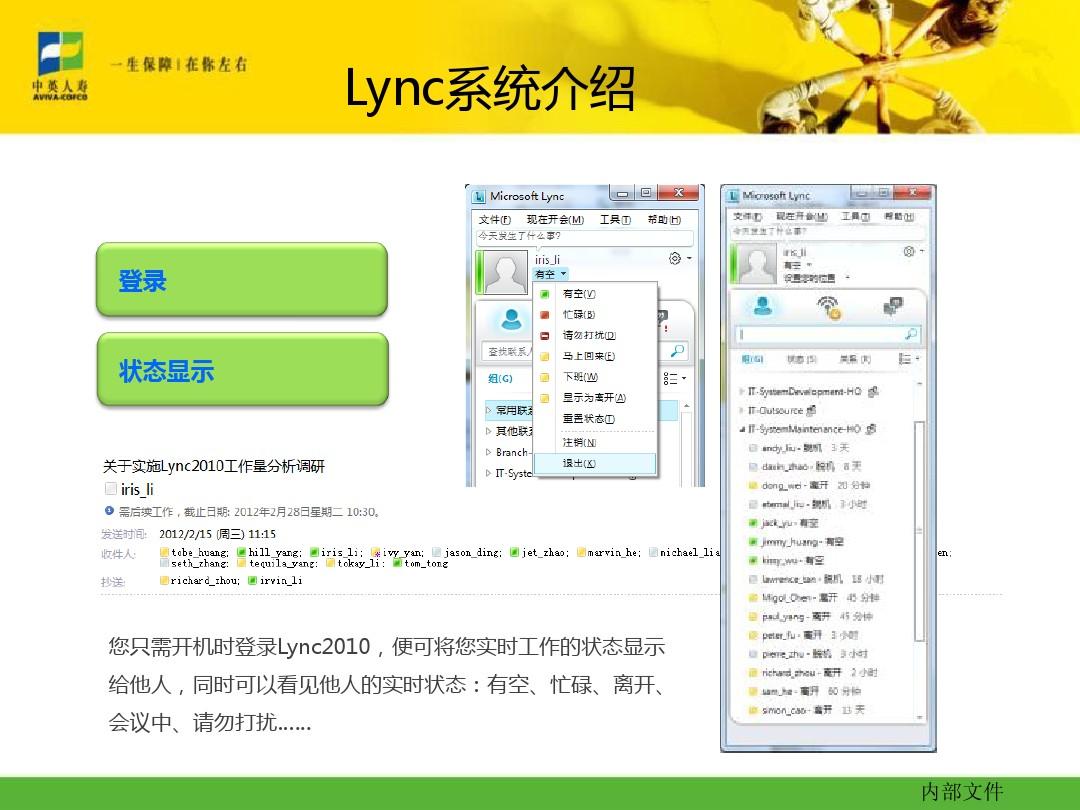This screenshot has width=1080, height=810.
Task: Click the contacts person icon in right Lync window
Action: [x=762, y=305]
